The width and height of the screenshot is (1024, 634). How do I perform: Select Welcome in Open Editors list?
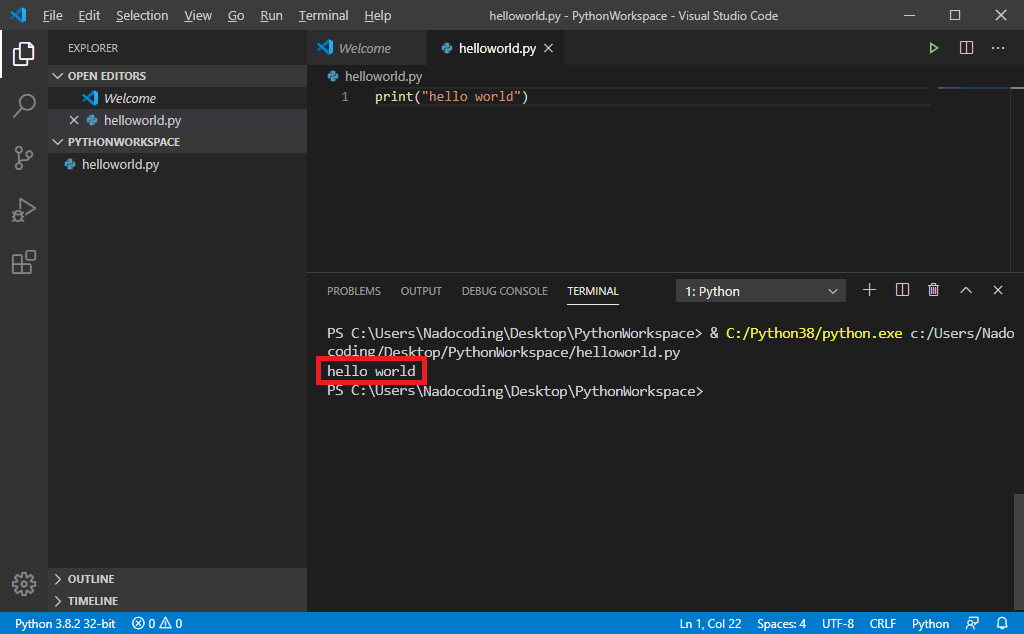point(178,98)
